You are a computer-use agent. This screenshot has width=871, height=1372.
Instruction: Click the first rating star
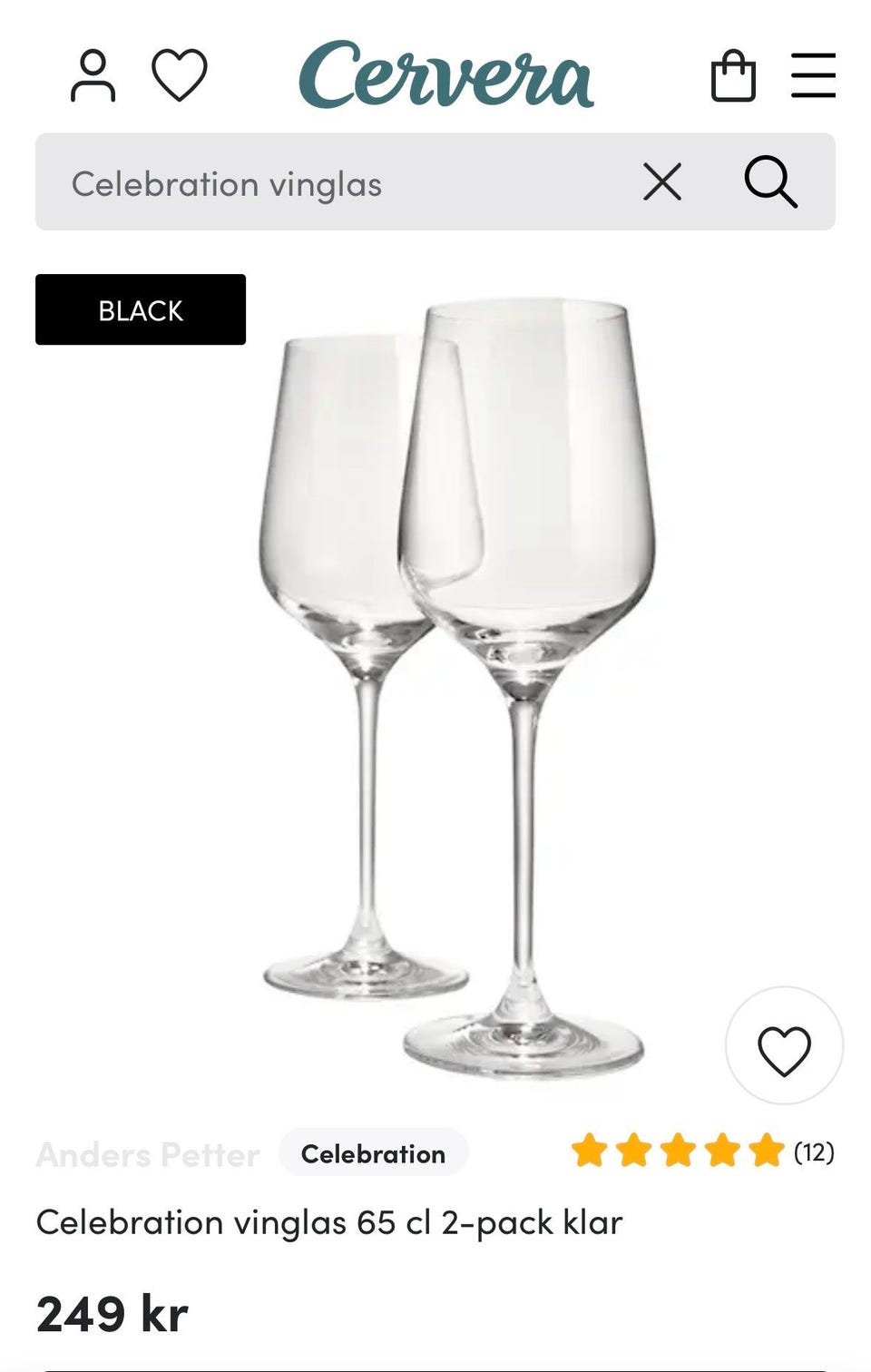(x=589, y=1151)
